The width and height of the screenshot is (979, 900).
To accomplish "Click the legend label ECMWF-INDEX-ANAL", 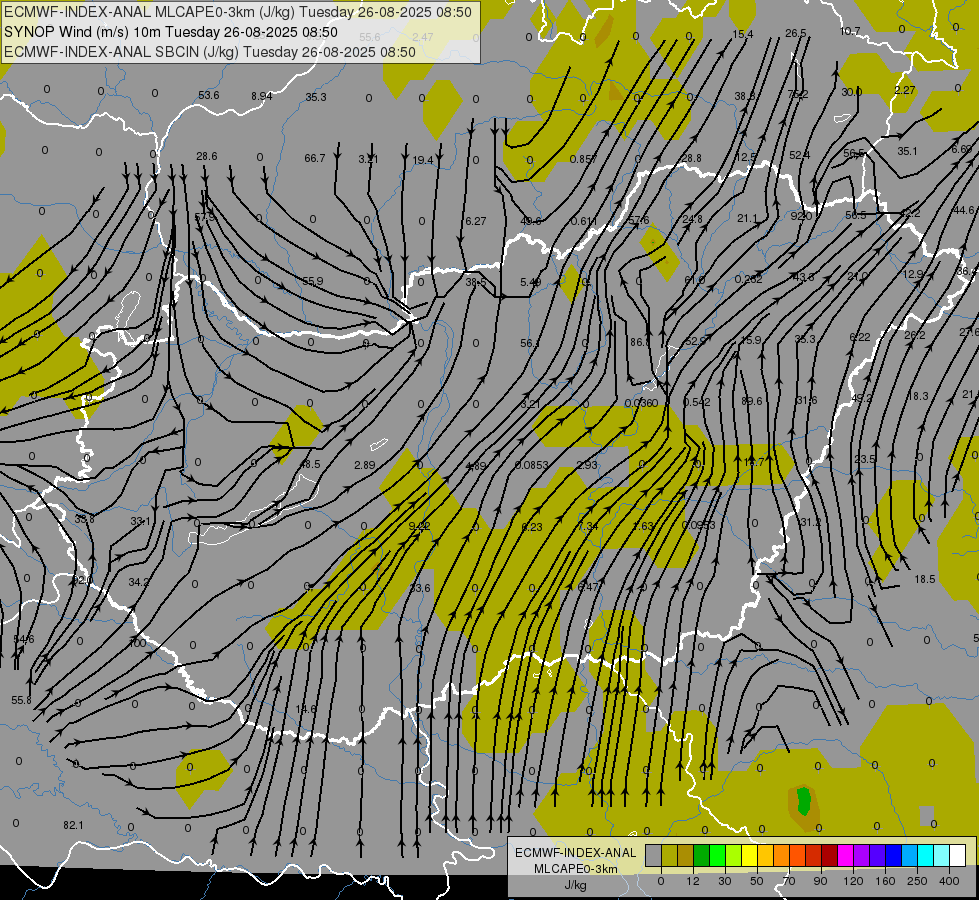I will pyautogui.click(x=575, y=853).
